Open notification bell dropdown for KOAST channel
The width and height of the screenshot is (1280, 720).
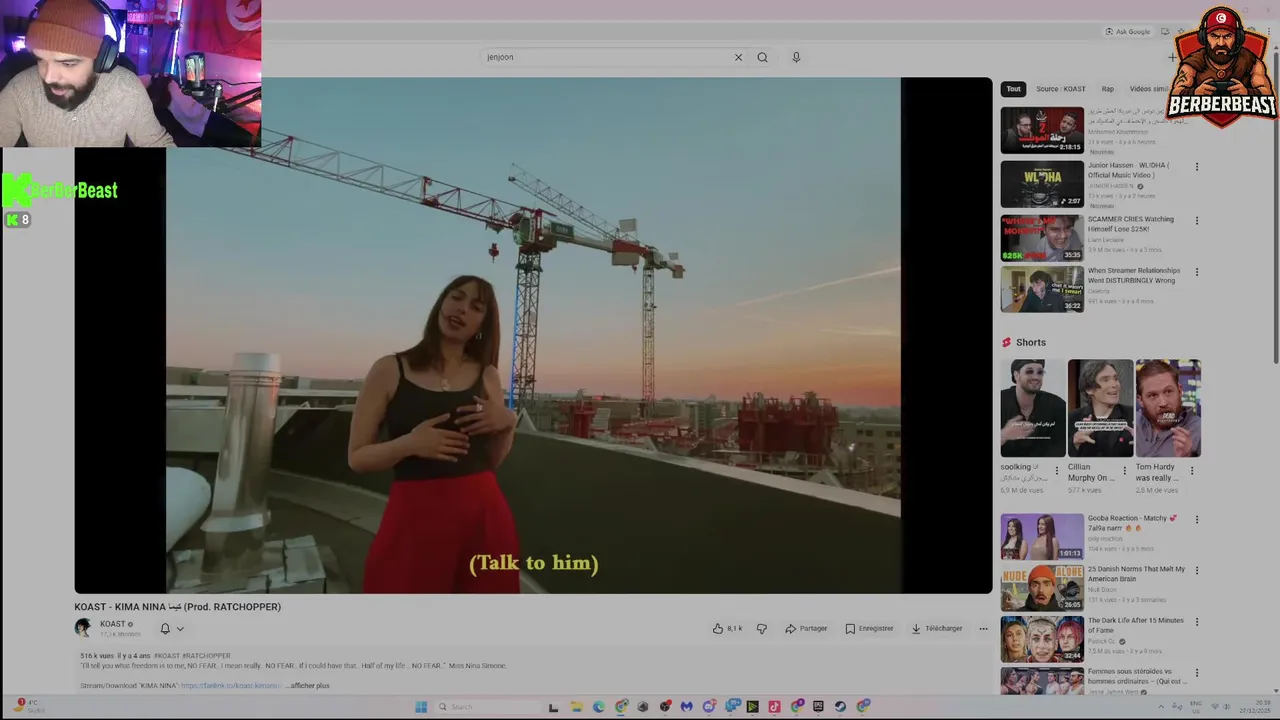(x=172, y=629)
